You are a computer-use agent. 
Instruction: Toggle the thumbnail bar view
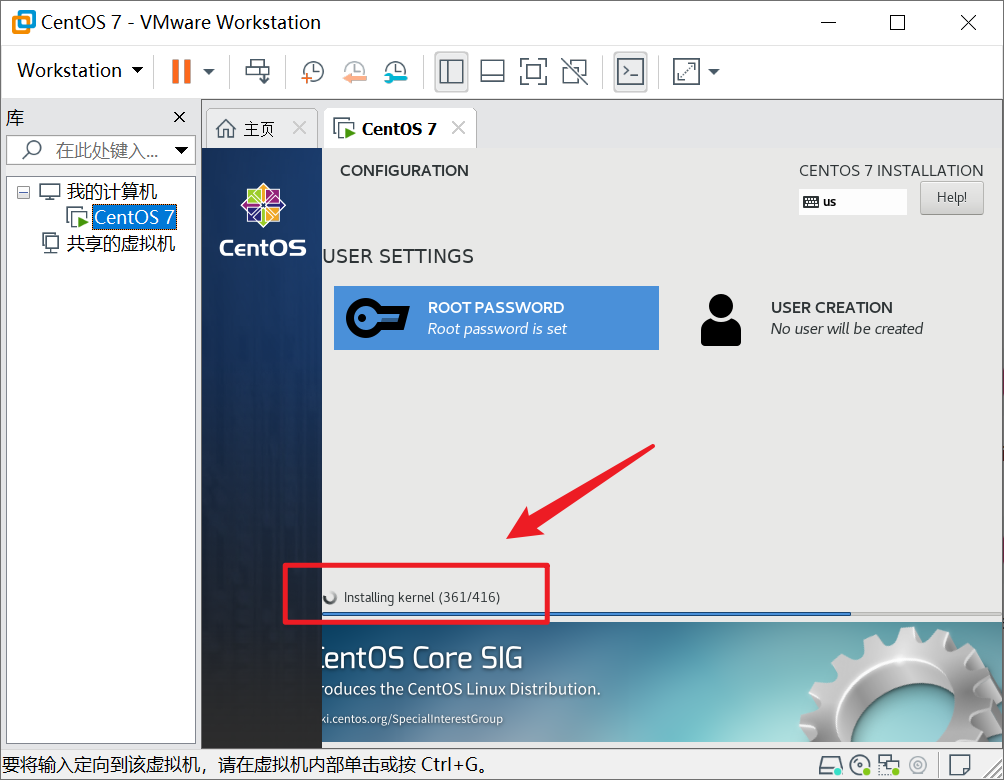pyautogui.click(x=492, y=71)
